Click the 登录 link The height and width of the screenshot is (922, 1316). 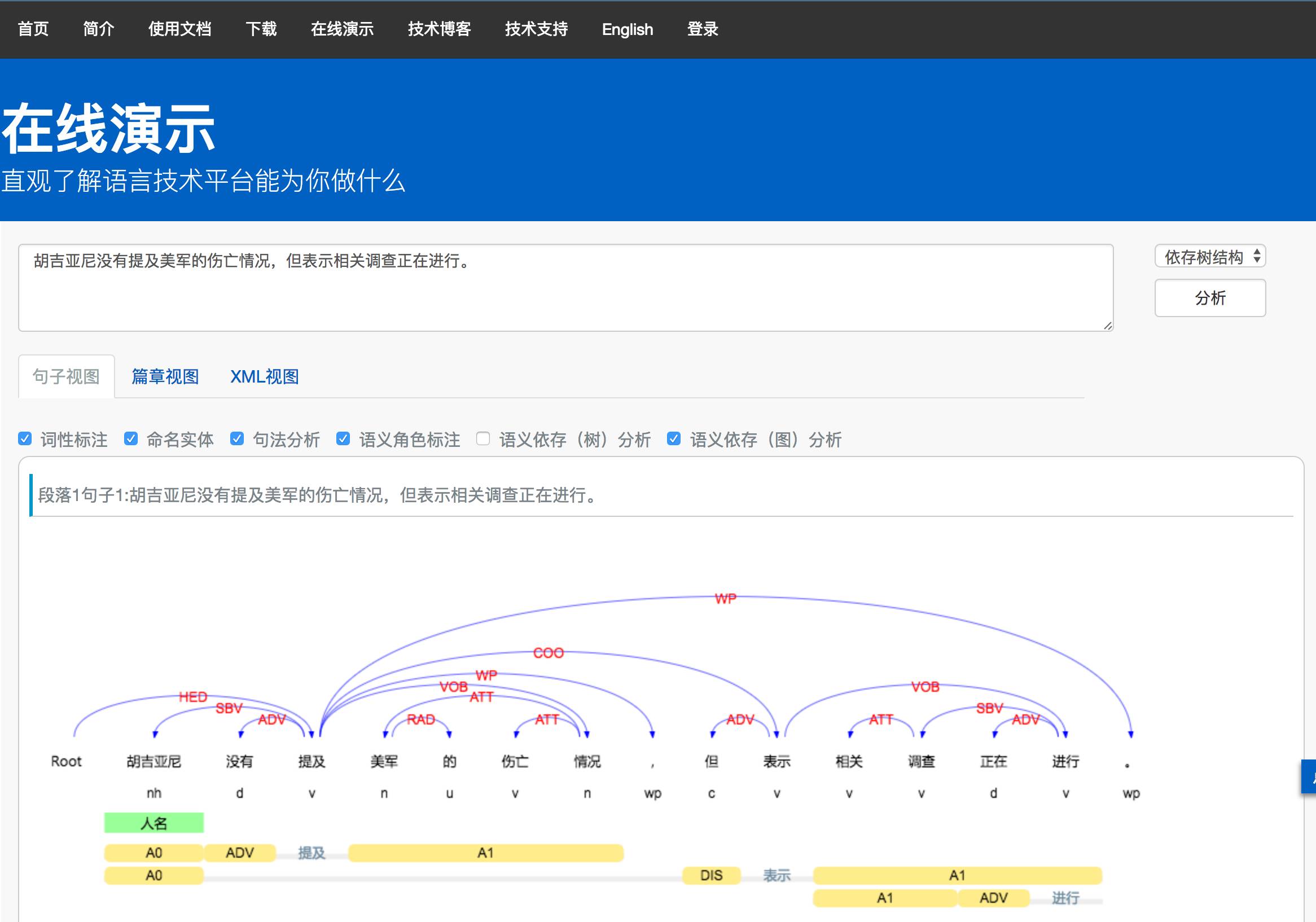click(x=702, y=29)
